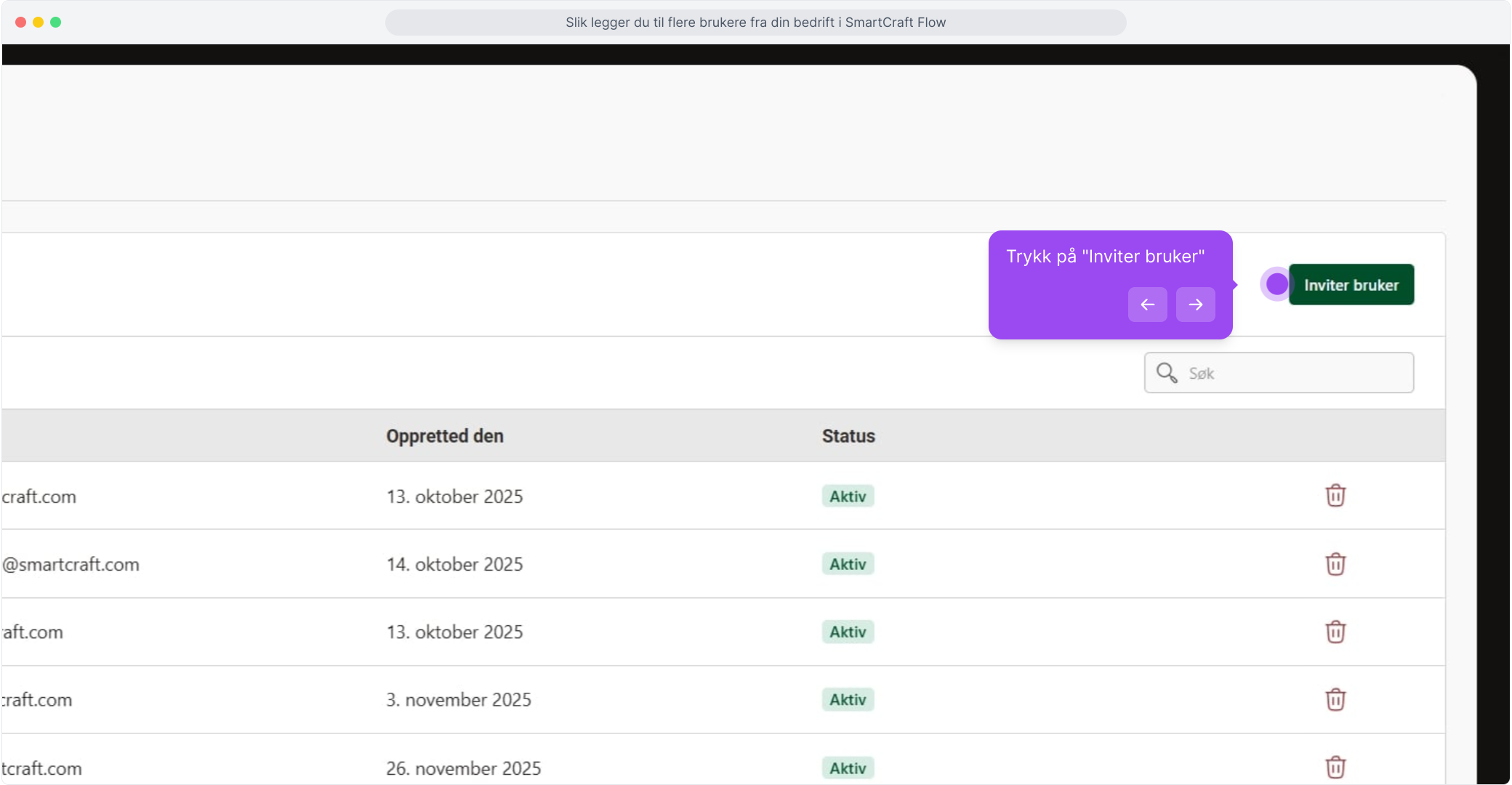Delete the user created 3. november 2025

pos(1335,699)
